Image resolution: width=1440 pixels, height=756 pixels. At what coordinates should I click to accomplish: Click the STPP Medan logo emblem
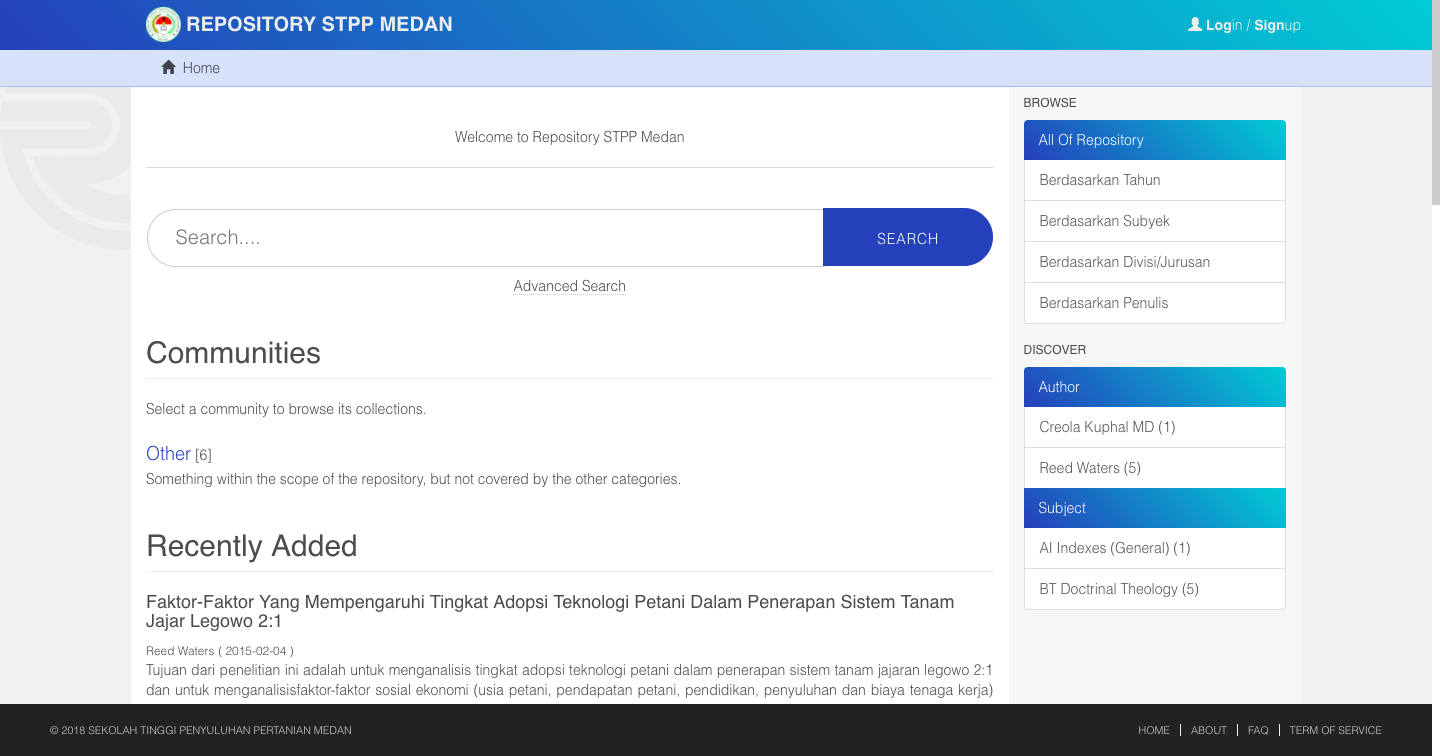coord(163,24)
